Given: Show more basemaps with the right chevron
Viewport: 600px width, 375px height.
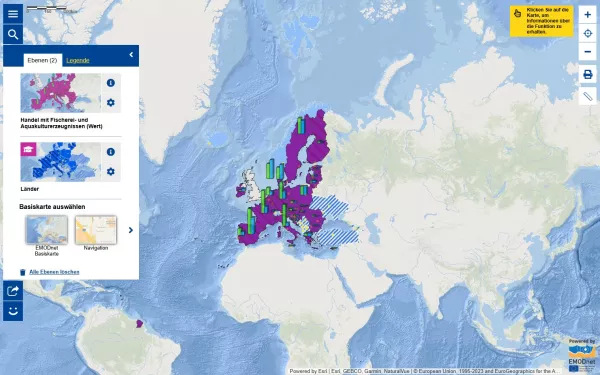Looking at the screenshot, I should coord(130,230).
